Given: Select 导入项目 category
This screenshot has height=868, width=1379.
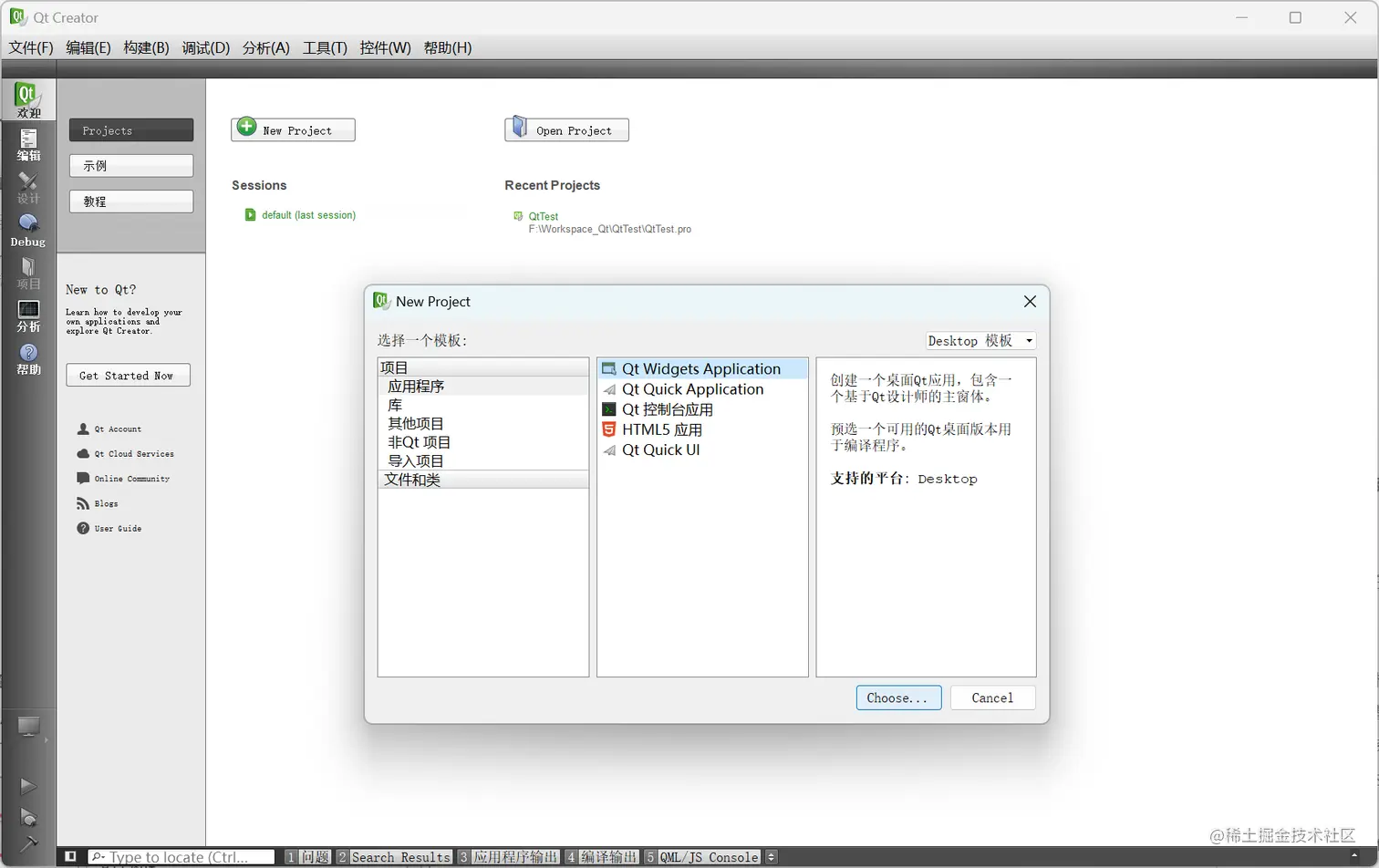Looking at the screenshot, I should coord(483,460).
